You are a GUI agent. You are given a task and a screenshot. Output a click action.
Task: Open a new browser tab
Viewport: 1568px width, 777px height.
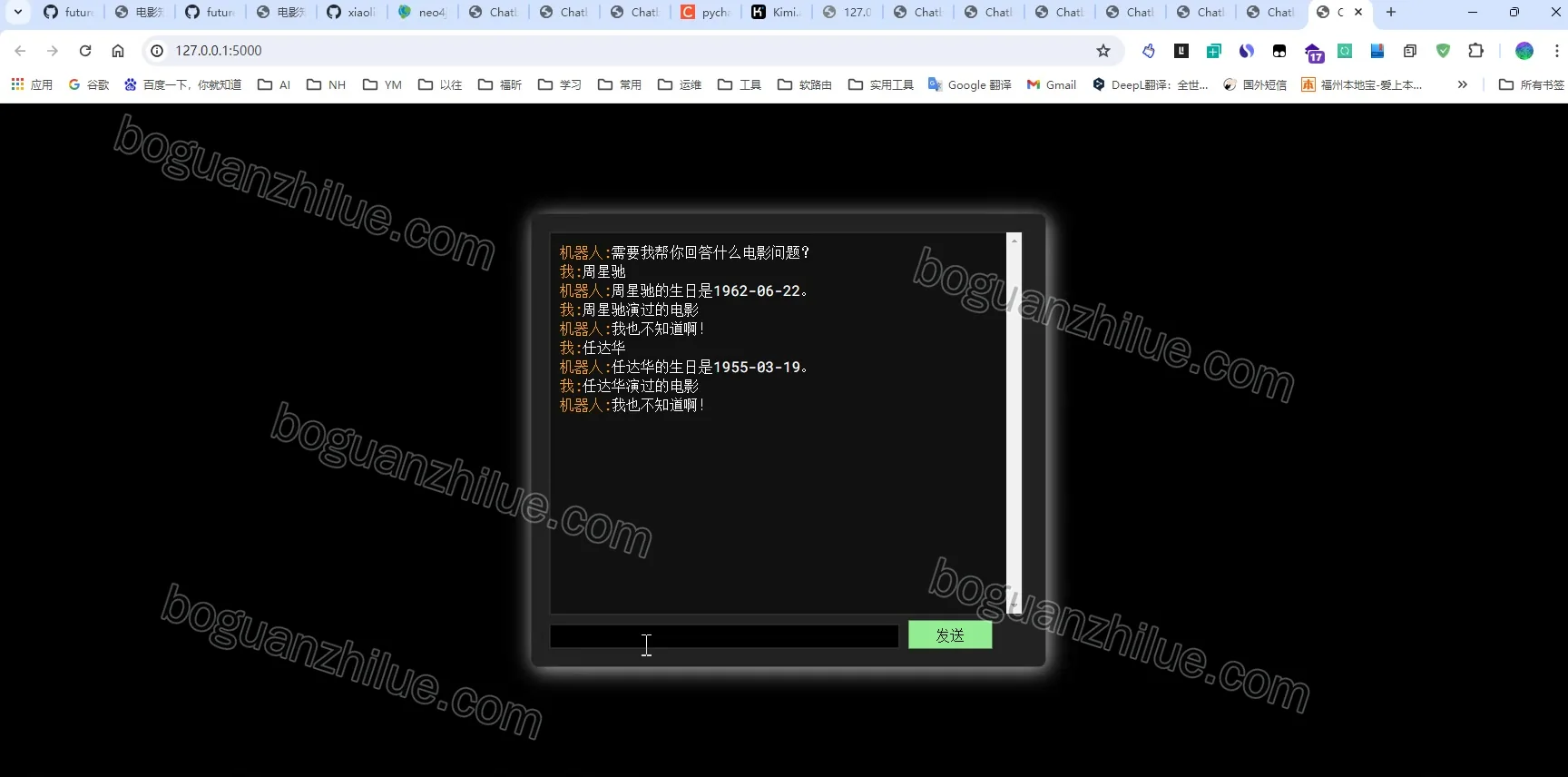point(1391,13)
